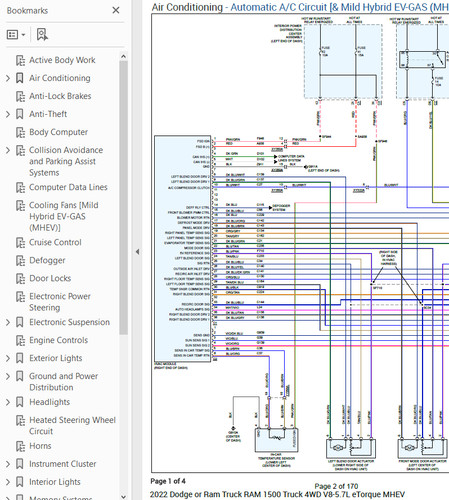Open Ground and Power Distribution bookmark
449x500 pixels.
63,382
